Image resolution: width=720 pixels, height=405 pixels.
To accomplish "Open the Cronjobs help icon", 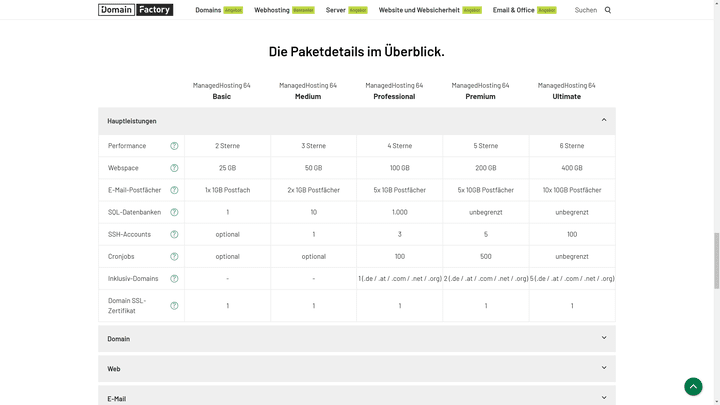I will [x=174, y=257].
